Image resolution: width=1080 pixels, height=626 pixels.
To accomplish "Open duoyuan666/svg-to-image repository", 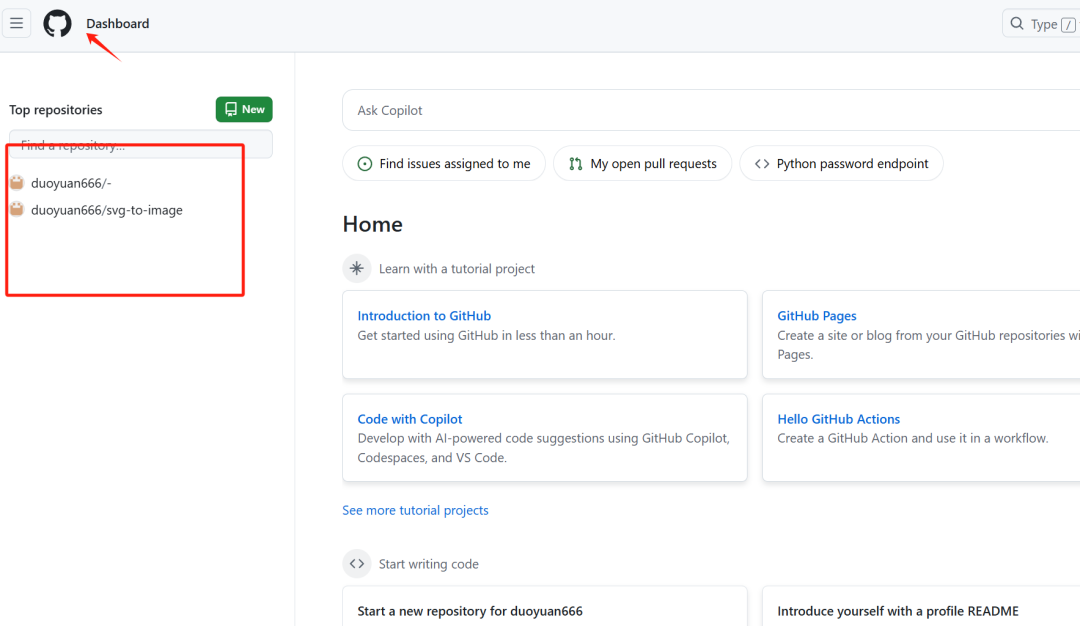I will [107, 210].
